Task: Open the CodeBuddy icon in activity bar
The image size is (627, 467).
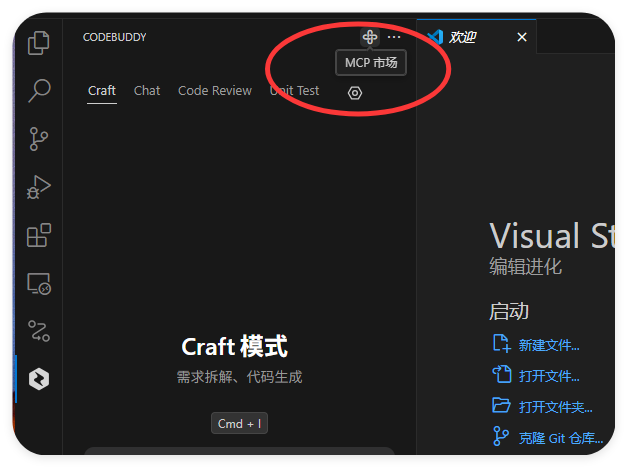Action: tap(39, 379)
